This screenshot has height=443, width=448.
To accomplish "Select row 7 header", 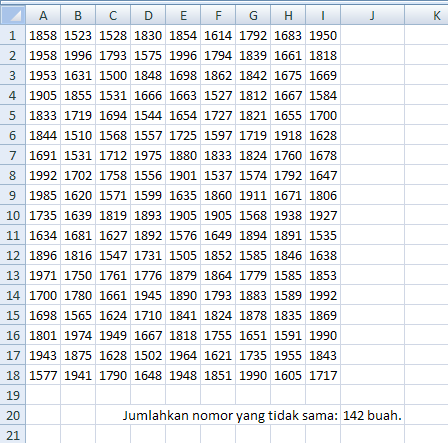I will coord(13,155).
